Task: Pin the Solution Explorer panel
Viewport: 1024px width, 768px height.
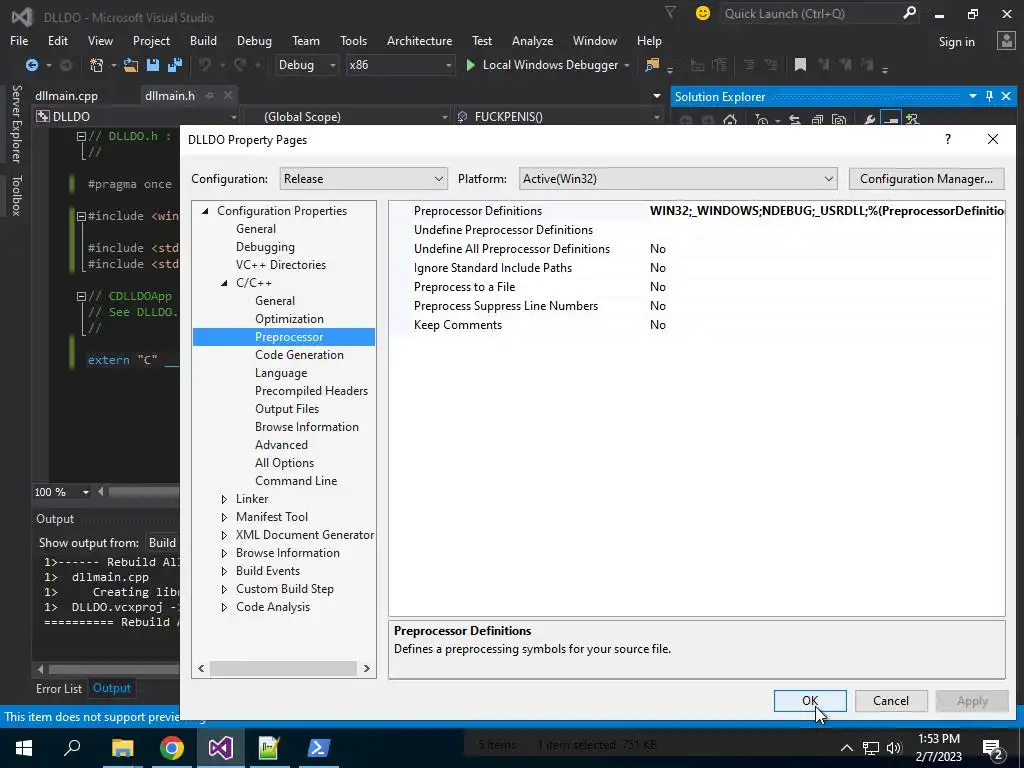Action: tap(989, 96)
